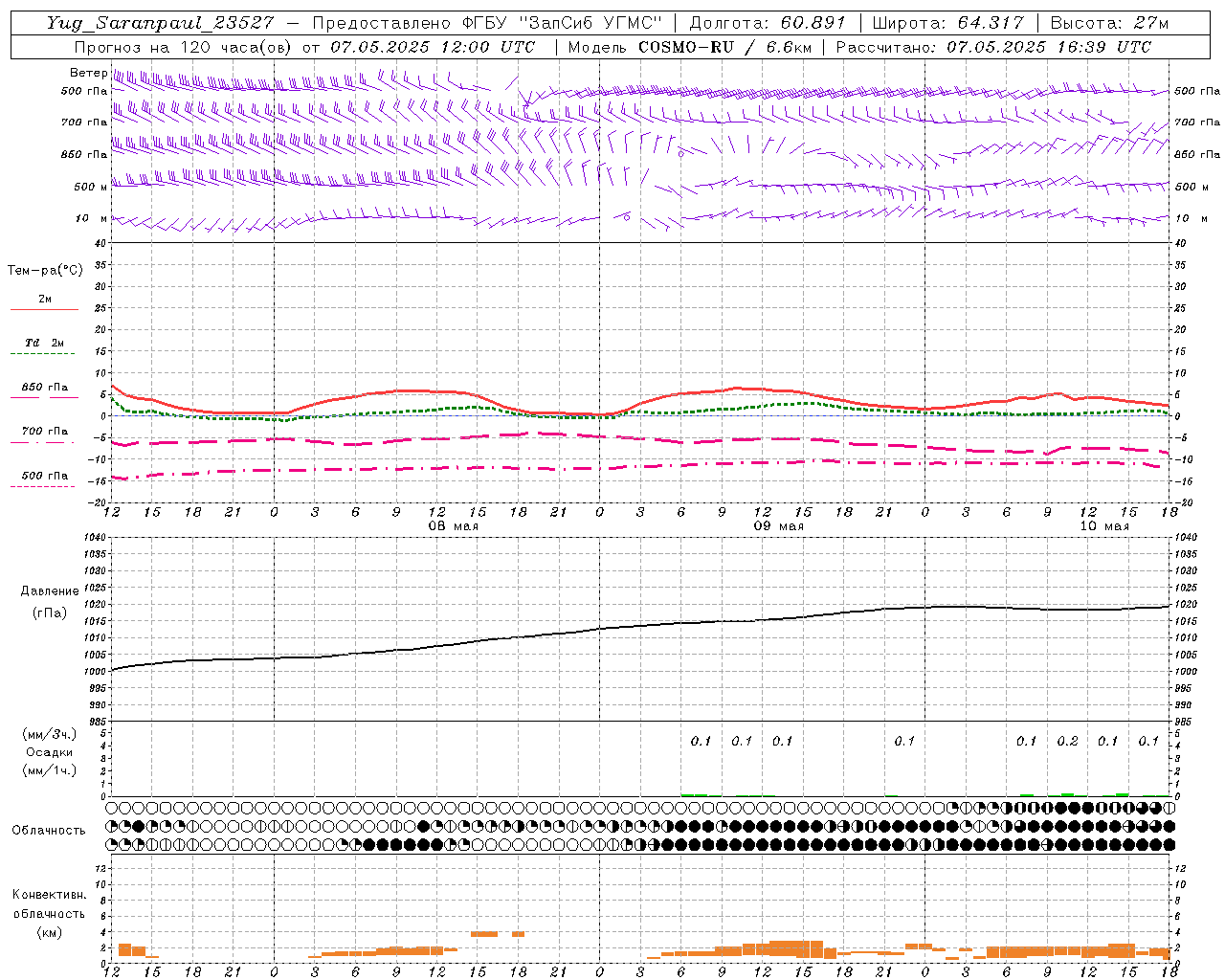Screen dimensions: 1225x980
Task: Click the solid line sample under 2м
Action: (x=44, y=309)
